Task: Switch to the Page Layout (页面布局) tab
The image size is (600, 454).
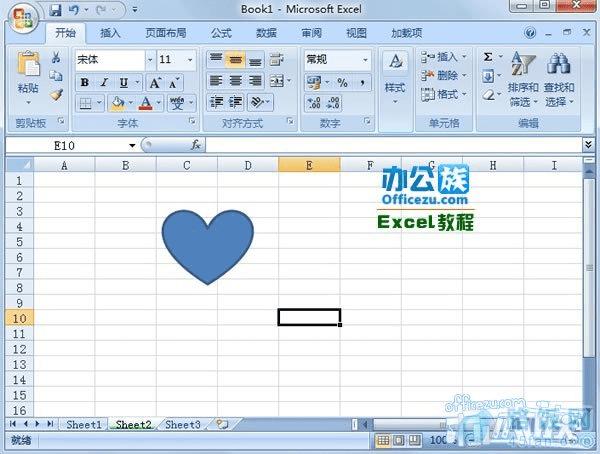Action: pos(166,33)
